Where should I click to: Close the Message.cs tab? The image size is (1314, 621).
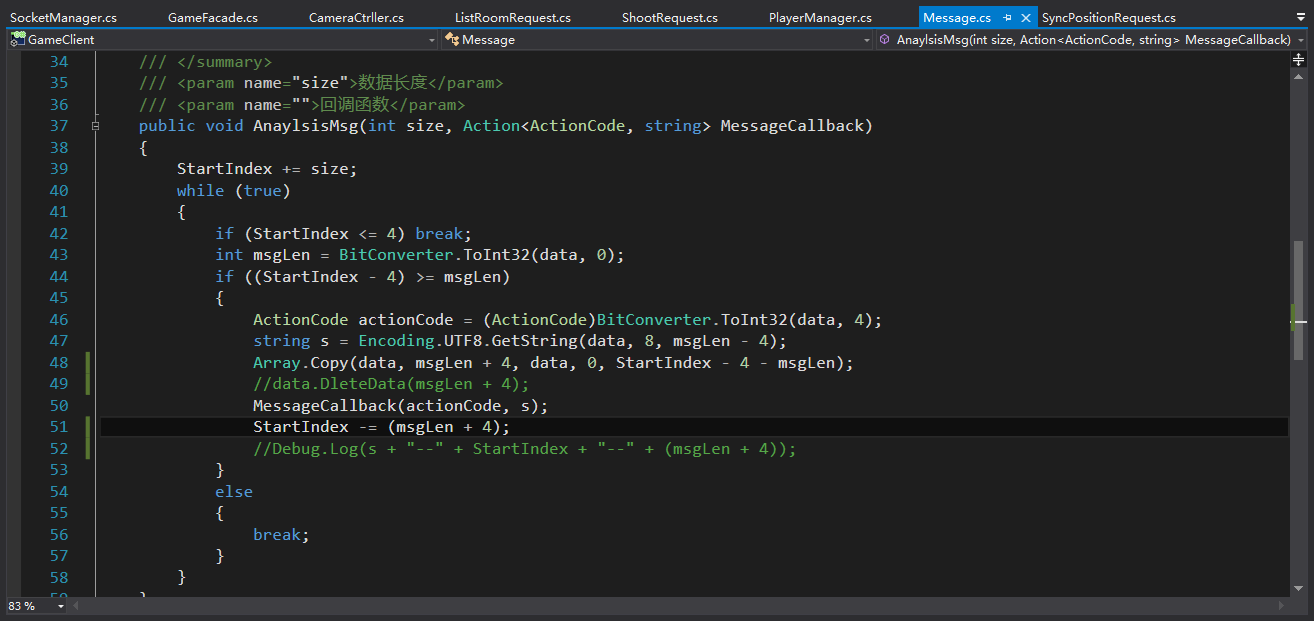[1026, 18]
